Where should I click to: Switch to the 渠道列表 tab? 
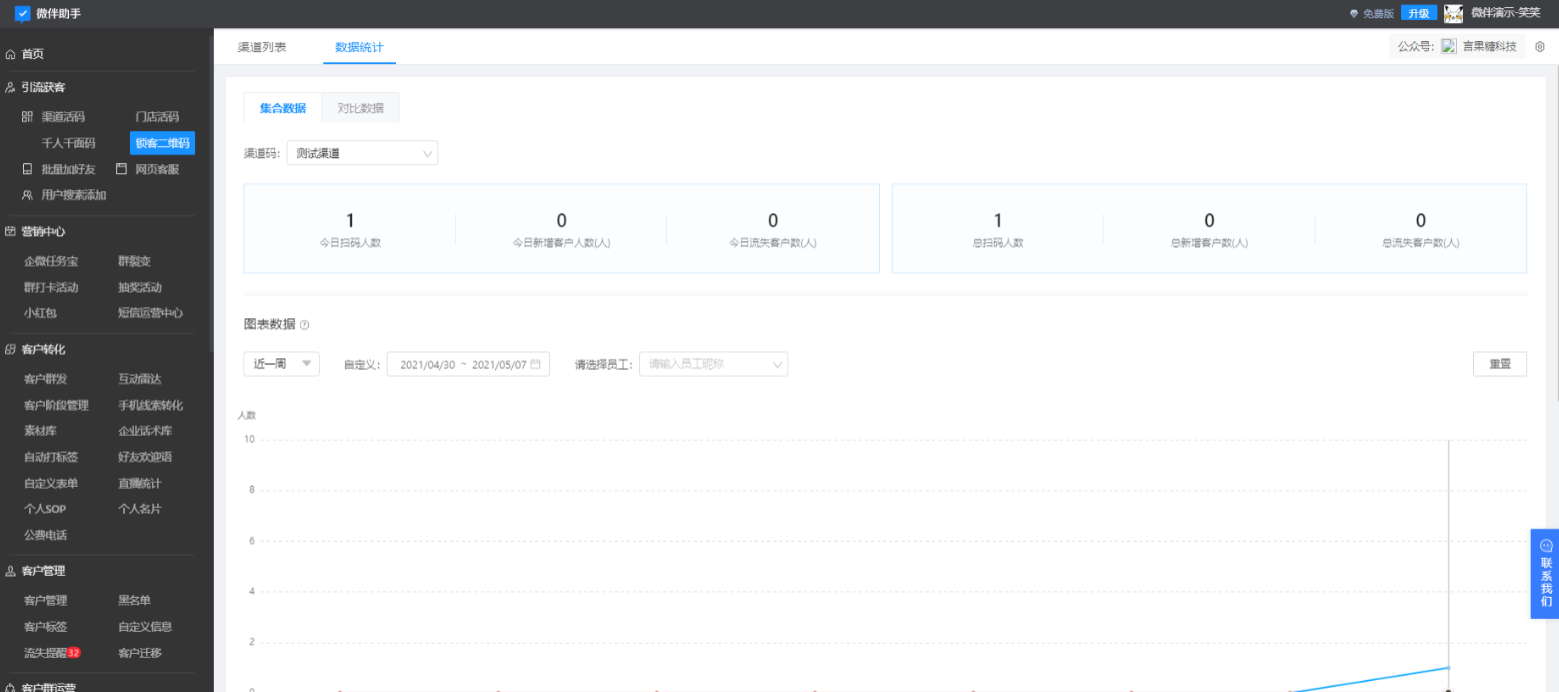click(262, 47)
